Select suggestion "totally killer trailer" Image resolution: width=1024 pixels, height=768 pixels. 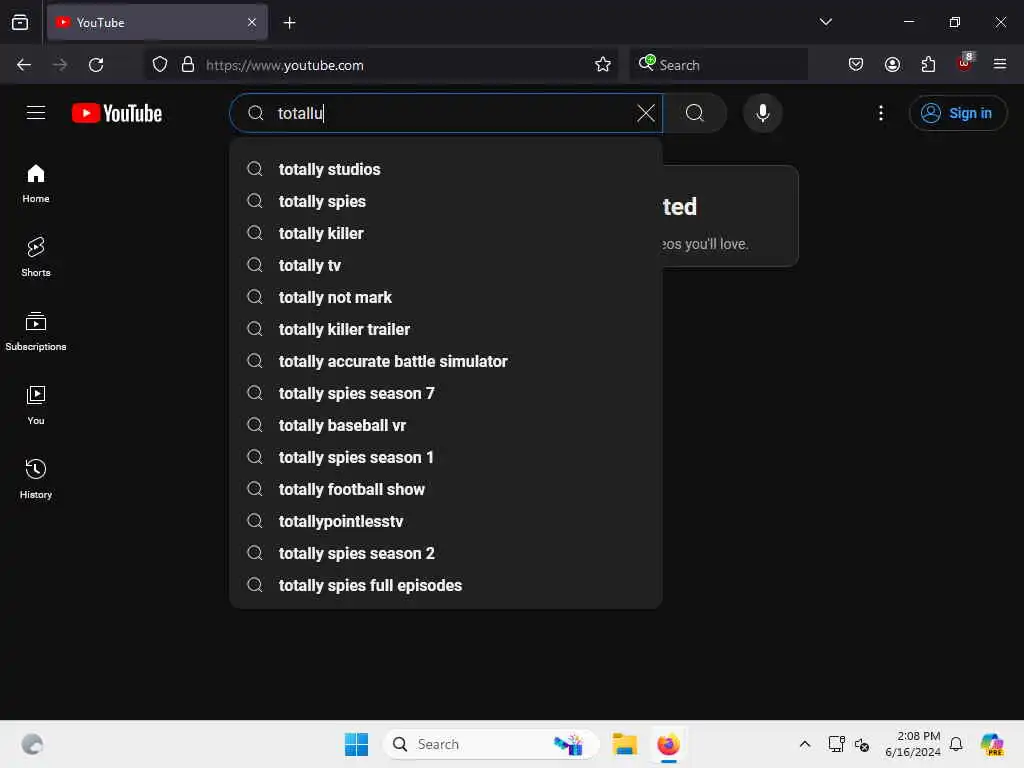pyautogui.click(x=446, y=329)
